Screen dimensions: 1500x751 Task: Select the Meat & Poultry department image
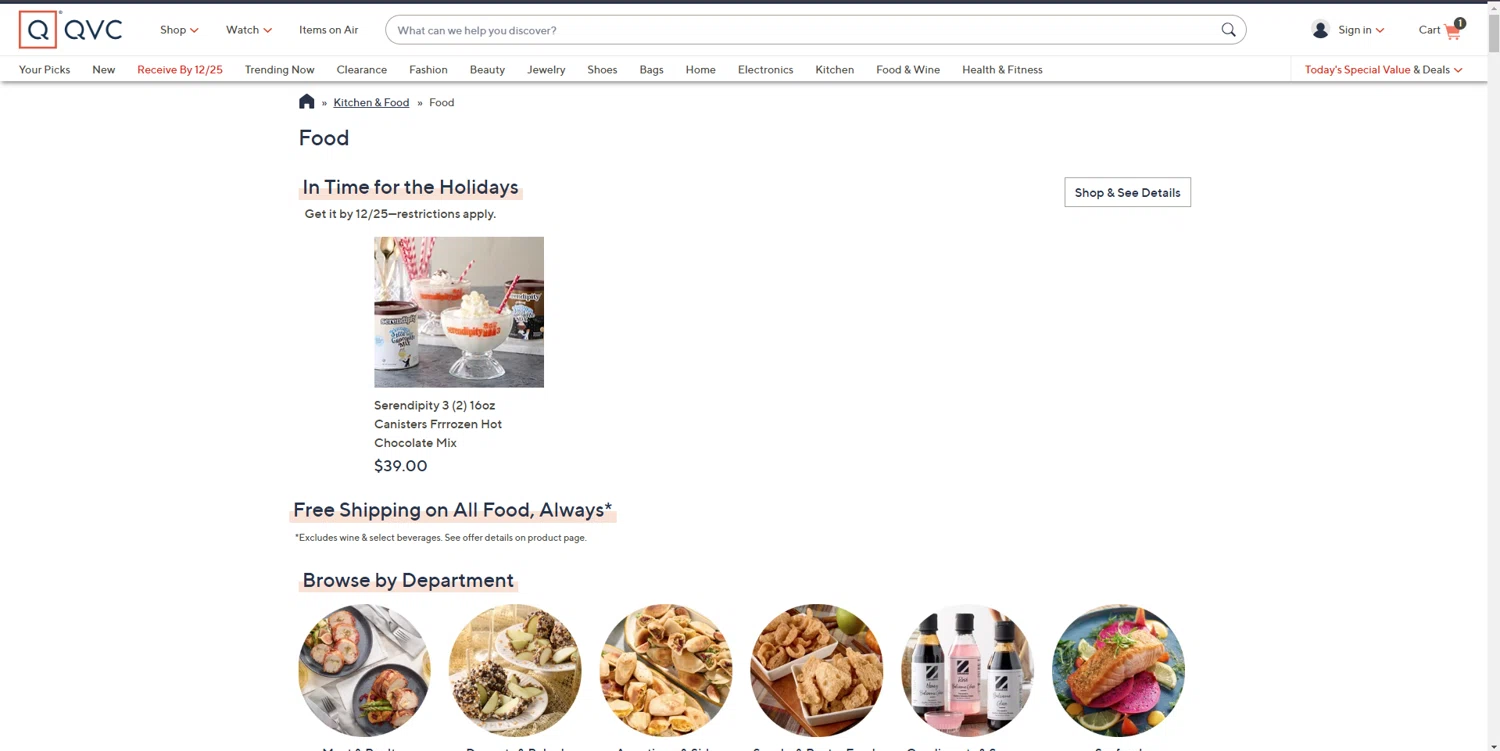(x=365, y=670)
